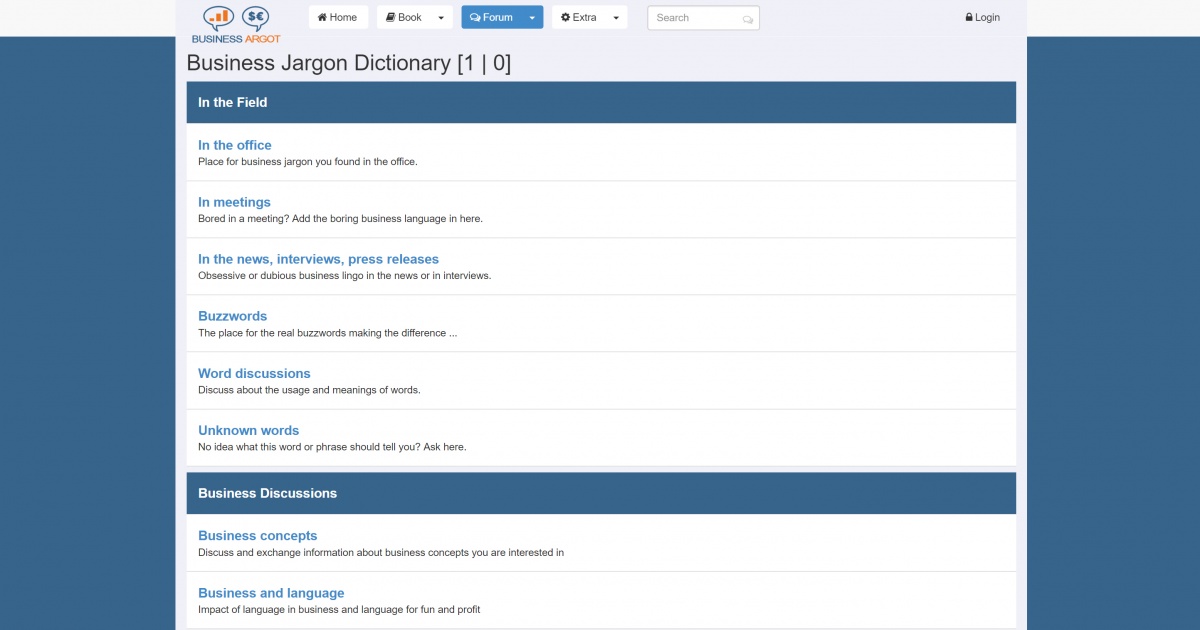Open 'In the news, interviews, press releases'
Image resolution: width=1200 pixels, height=630 pixels.
click(x=318, y=259)
